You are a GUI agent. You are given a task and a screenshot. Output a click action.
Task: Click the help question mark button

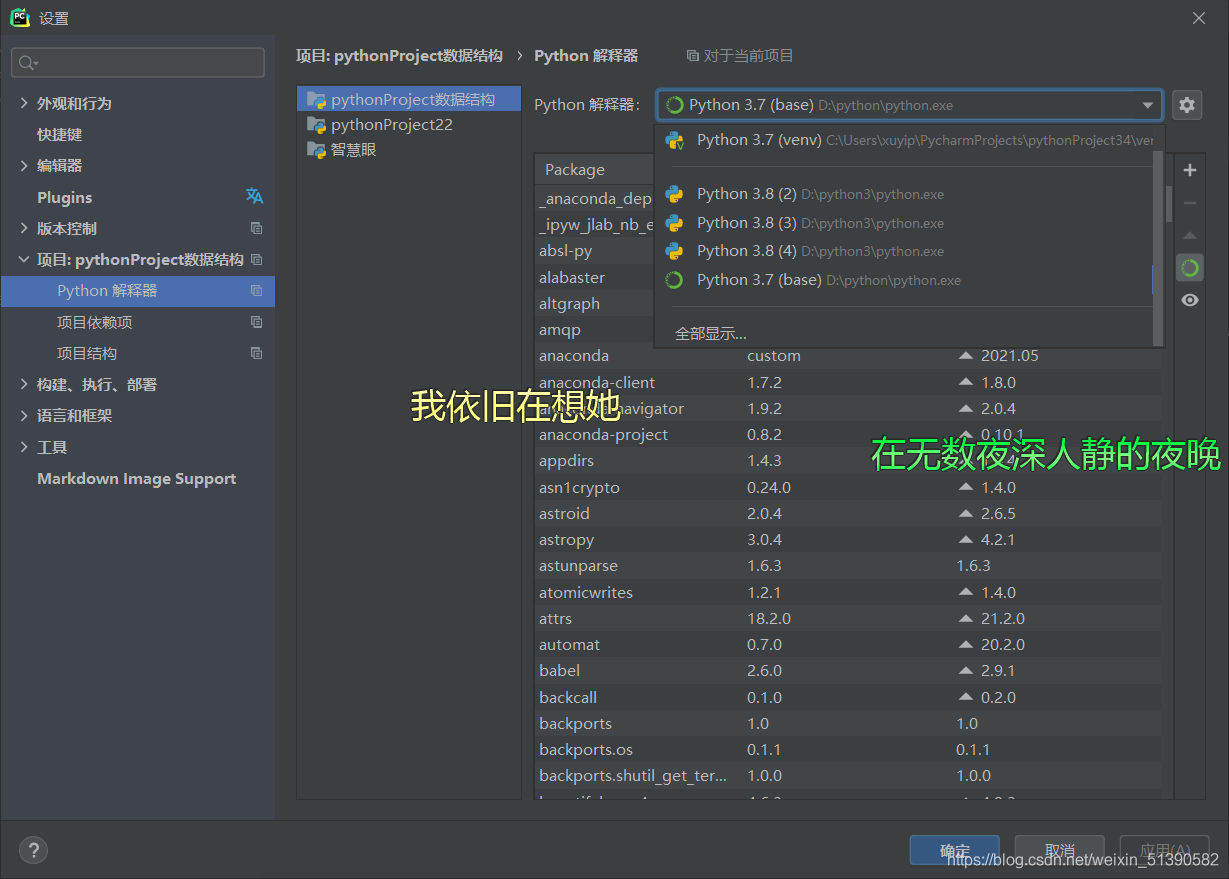33,851
